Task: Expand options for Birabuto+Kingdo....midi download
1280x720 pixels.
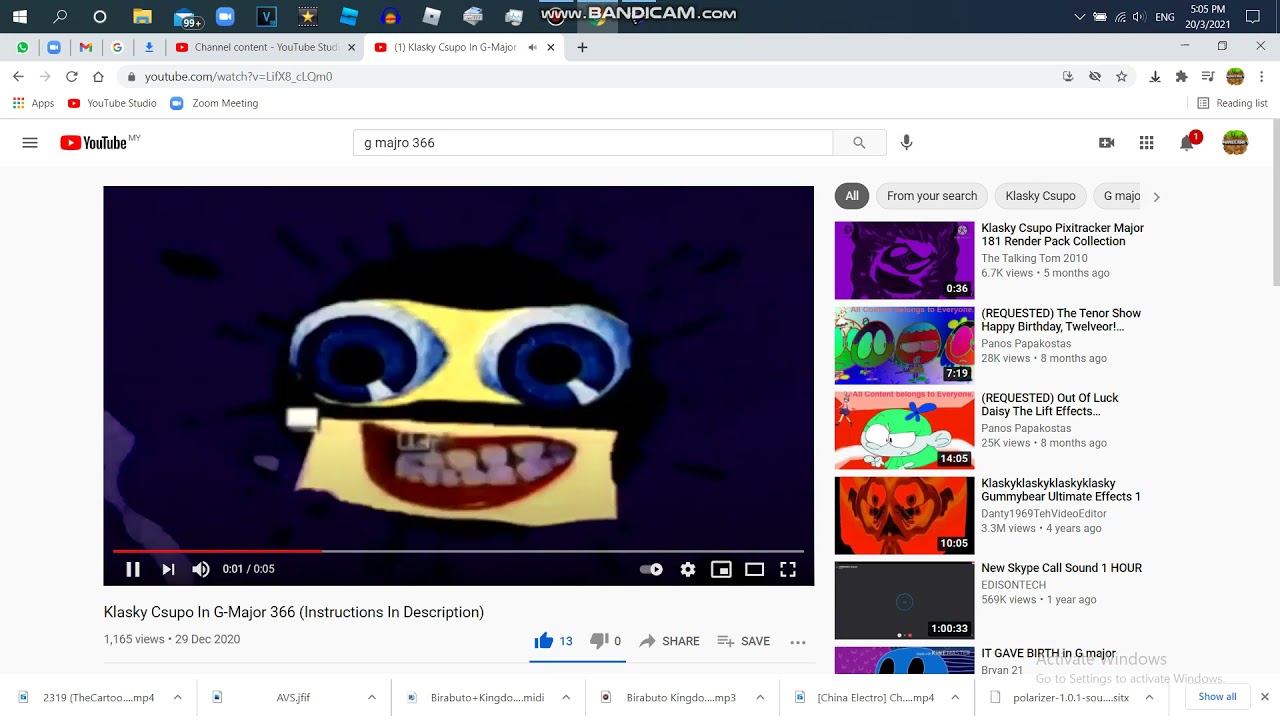Action: 565,697
